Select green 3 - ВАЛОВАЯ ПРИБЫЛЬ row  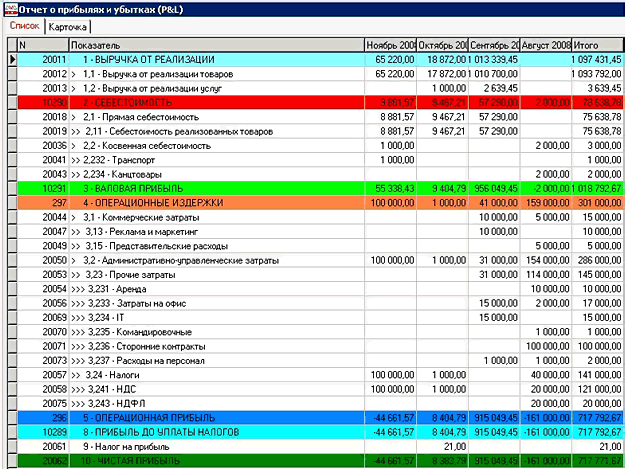[320, 188]
